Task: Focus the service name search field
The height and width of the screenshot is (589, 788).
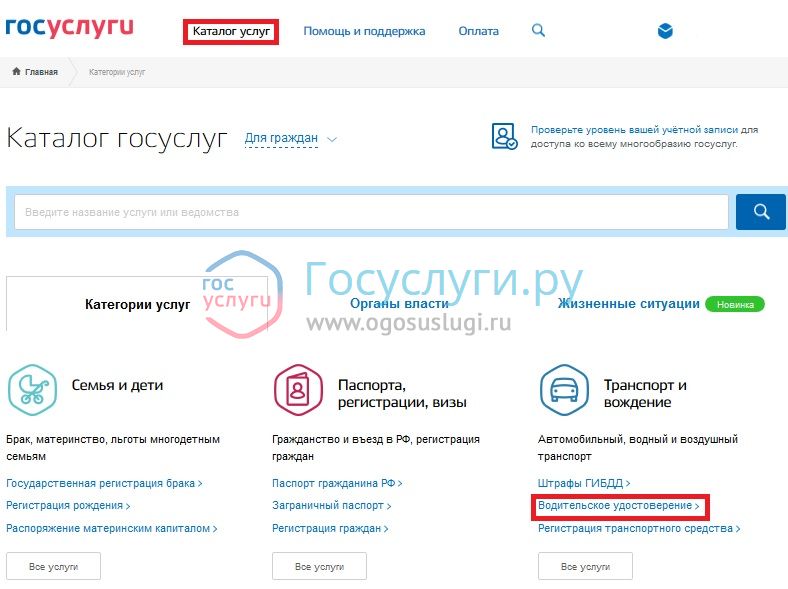Action: pyautogui.click(x=371, y=212)
